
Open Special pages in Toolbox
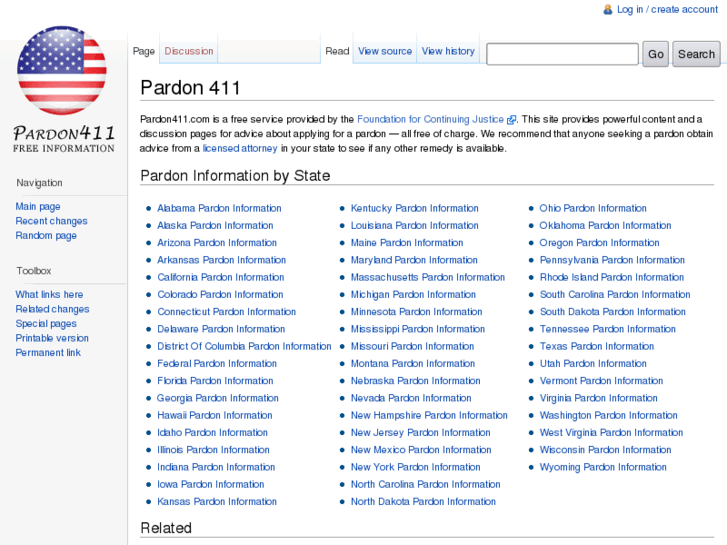46,324
